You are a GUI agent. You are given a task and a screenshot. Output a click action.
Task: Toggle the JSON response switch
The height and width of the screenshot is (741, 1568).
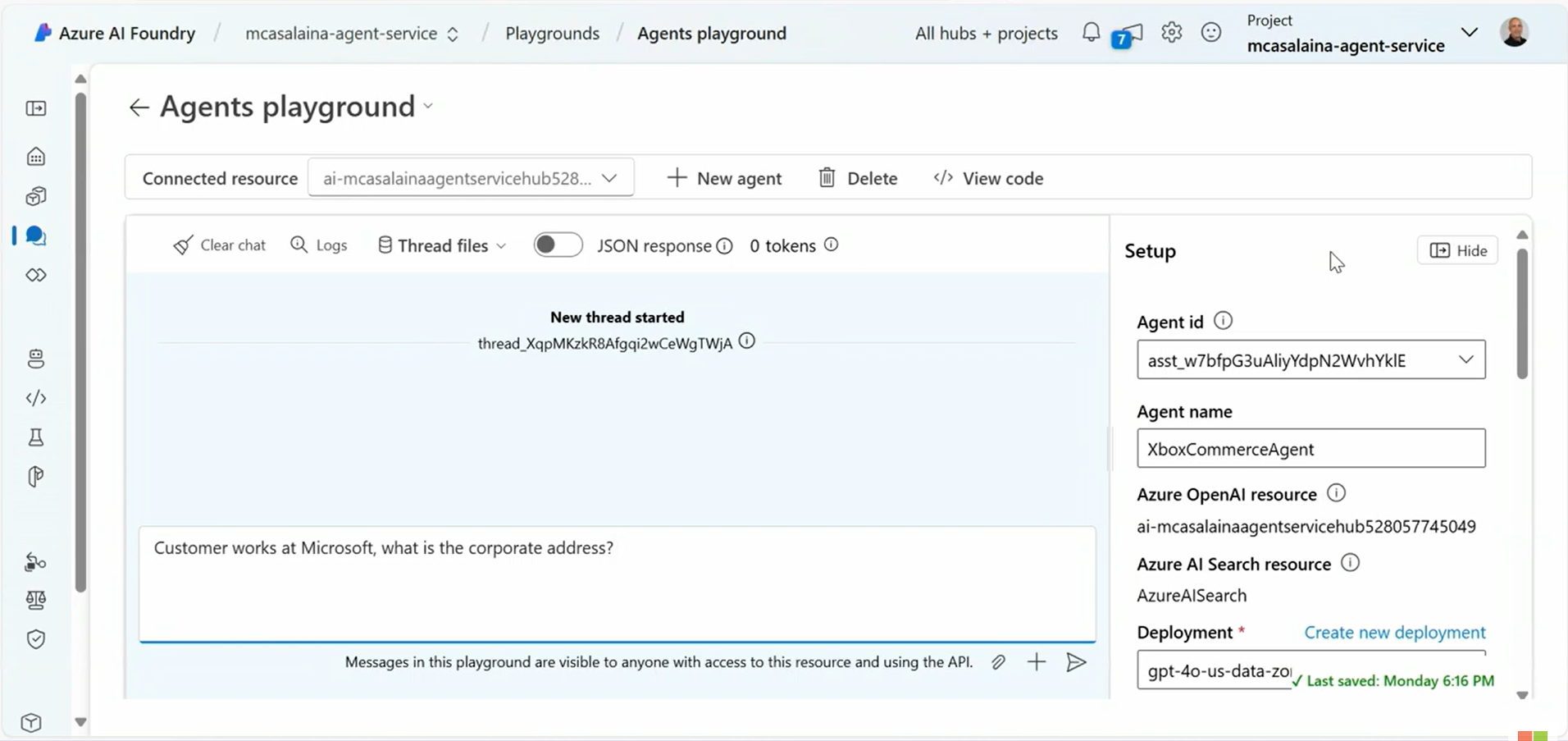click(558, 245)
